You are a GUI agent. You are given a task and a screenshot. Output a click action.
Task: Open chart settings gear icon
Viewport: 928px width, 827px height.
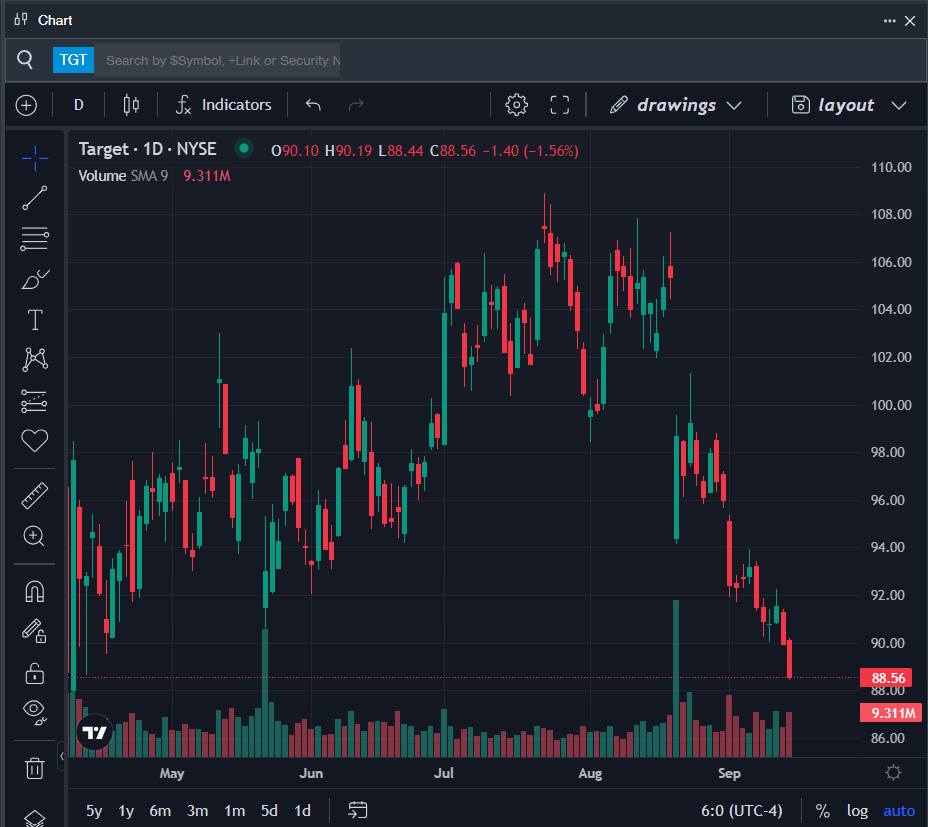(516, 105)
